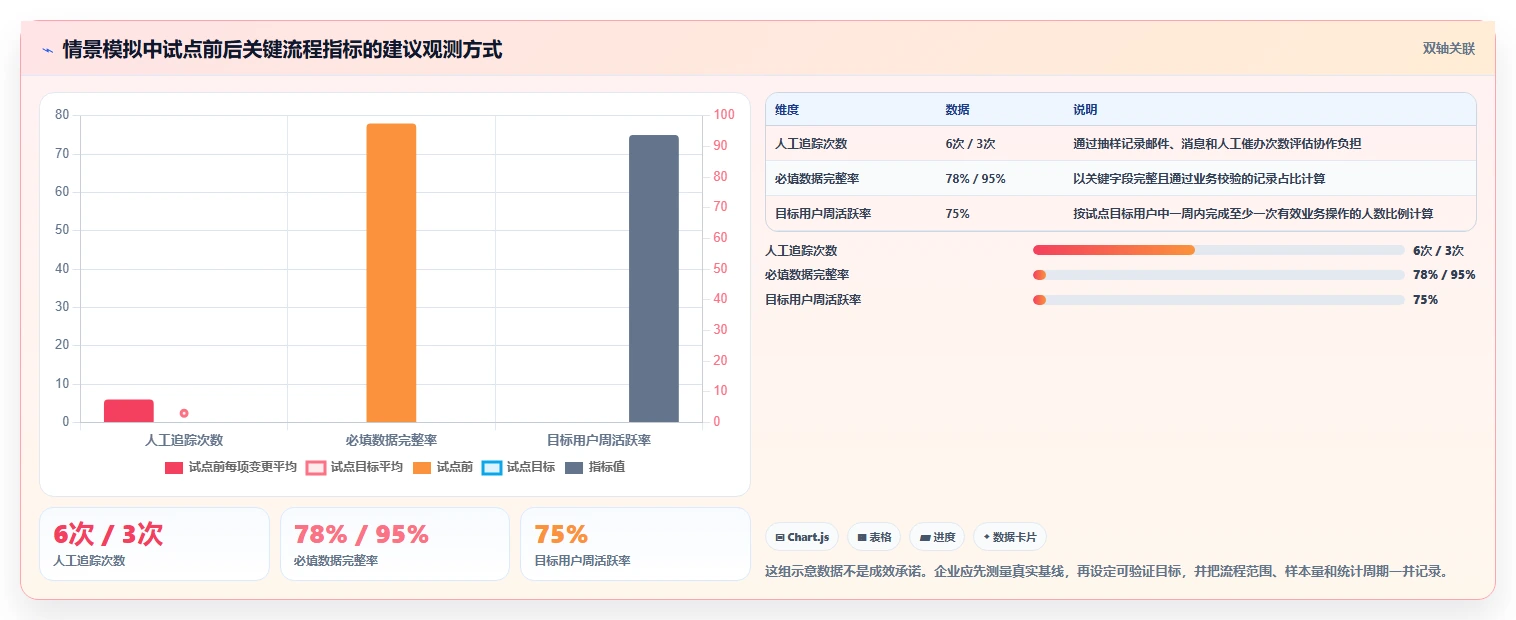
Task: Click the 数据 column header
Action: pos(957,110)
